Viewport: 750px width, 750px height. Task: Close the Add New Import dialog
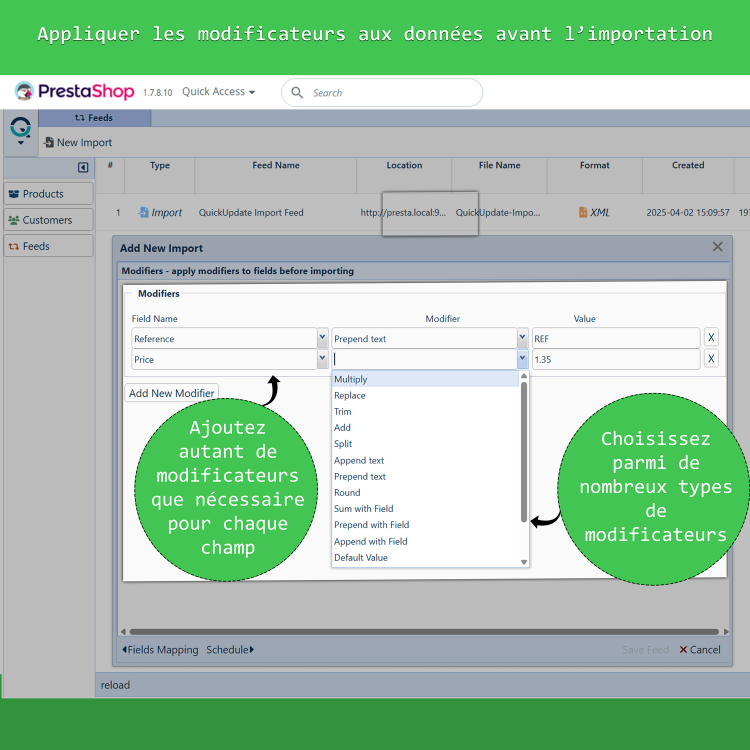pos(717,247)
